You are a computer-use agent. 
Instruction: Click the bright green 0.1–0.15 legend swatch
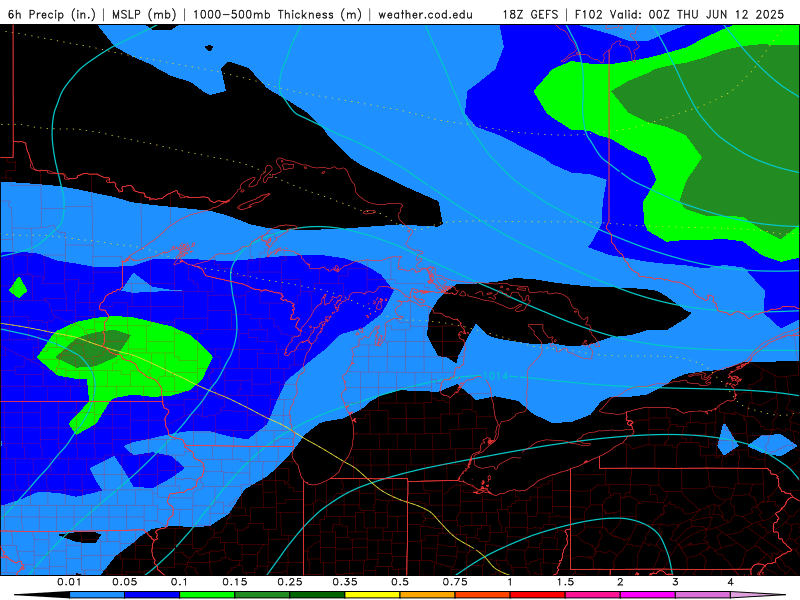(x=207, y=595)
